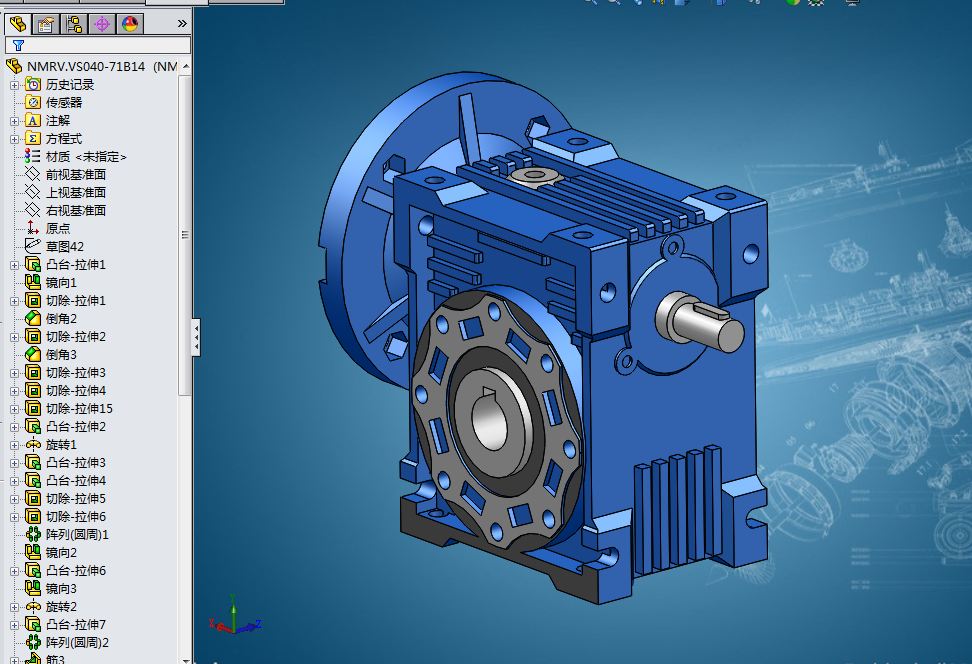Select the 凸台-拉伸3 feature label
Viewport: 972px width, 664px height.
point(76,463)
